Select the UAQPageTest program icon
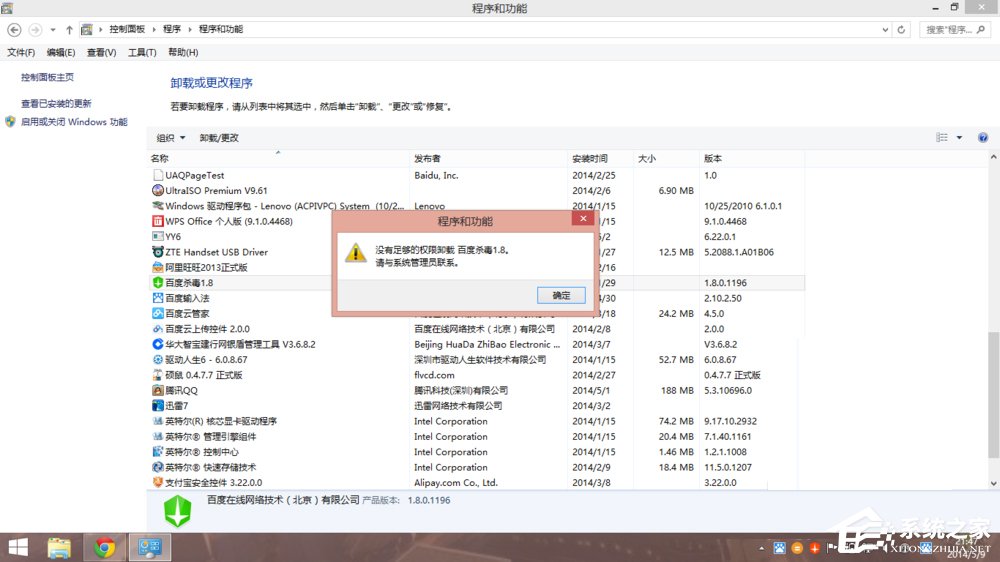Image resolution: width=1000 pixels, height=562 pixels. point(158,175)
